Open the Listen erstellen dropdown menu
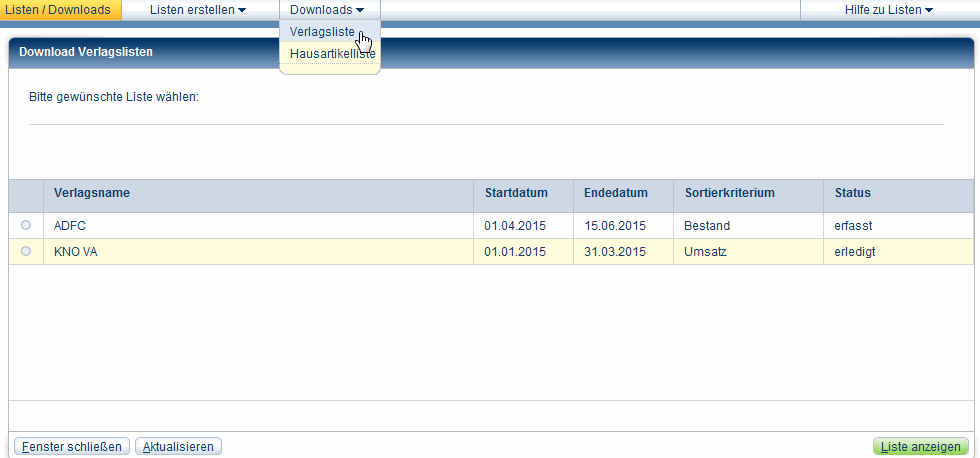This screenshot has height=458, width=980. [x=197, y=10]
